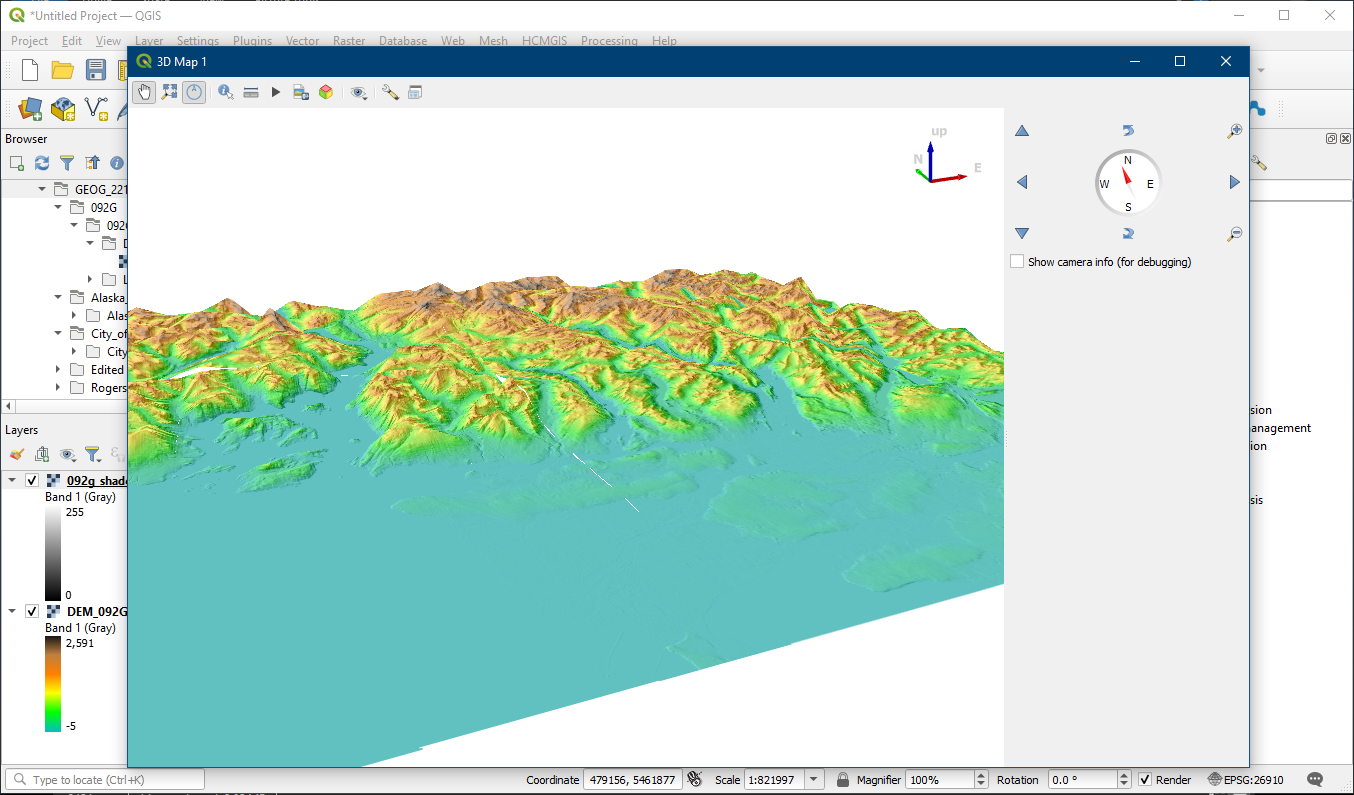The height and width of the screenshot is (795, 1354).
Task: Enable Show camera info checkbox
Action: (x=1018, y=262)
